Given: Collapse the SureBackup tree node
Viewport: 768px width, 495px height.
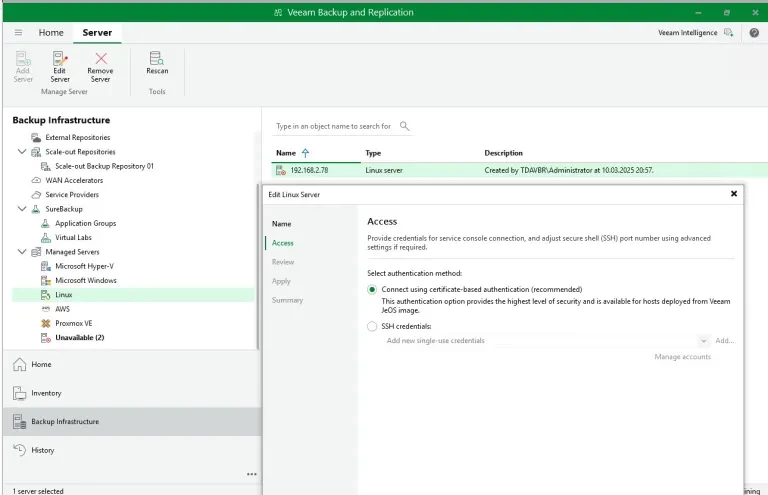Looking at the screenshot, I should point(22,209).
